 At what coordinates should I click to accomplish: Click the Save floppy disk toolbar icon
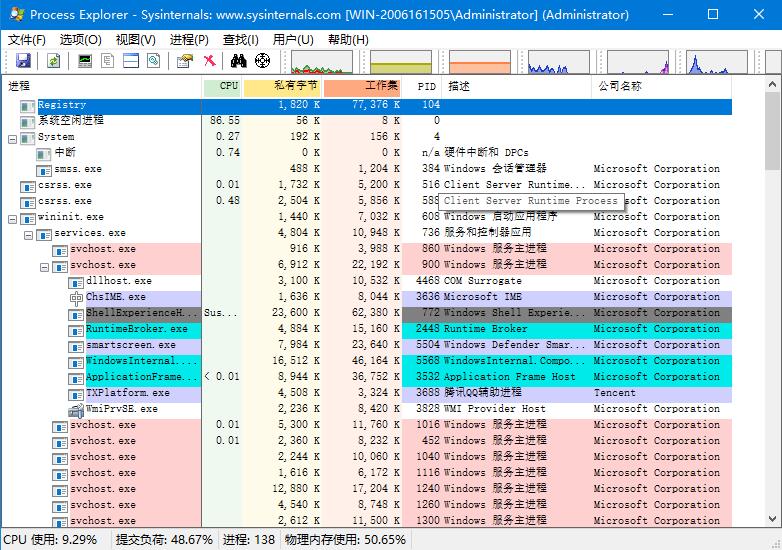pos(23,61)
